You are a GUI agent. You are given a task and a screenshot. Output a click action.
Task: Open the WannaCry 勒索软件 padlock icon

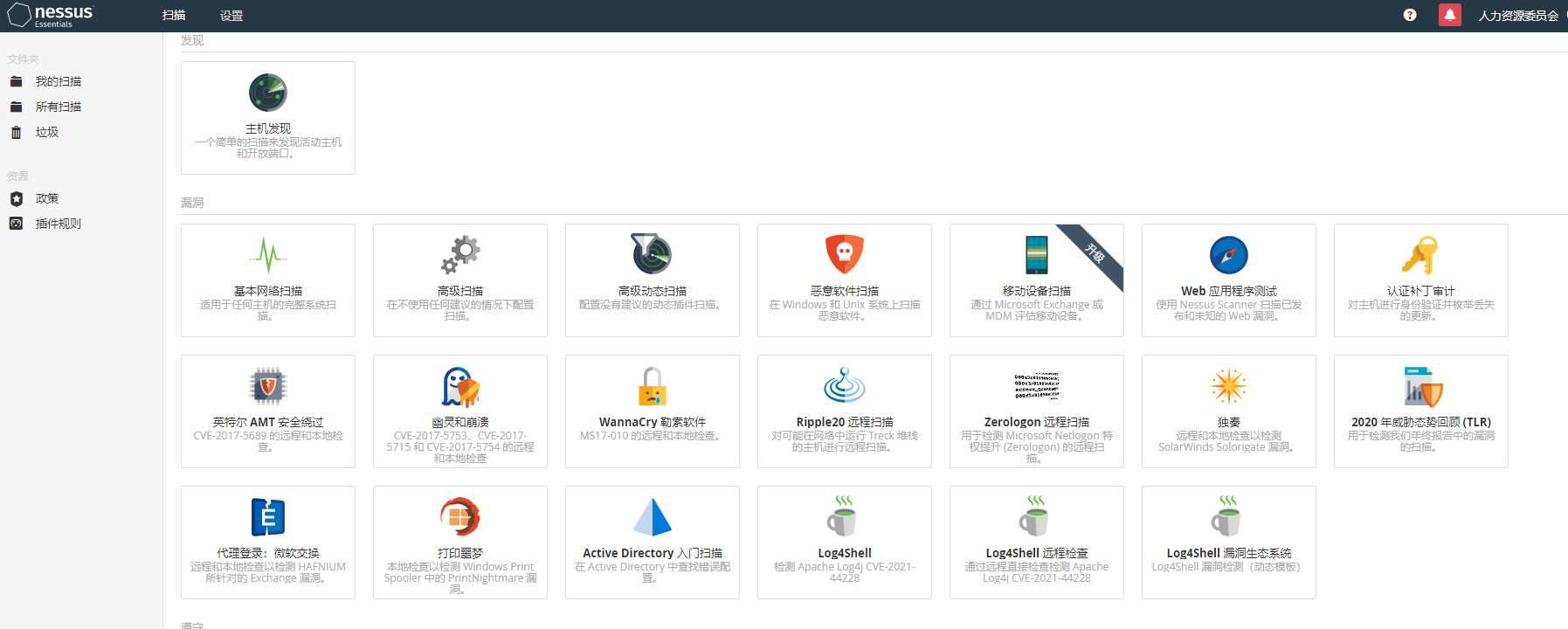click(653, 386)
